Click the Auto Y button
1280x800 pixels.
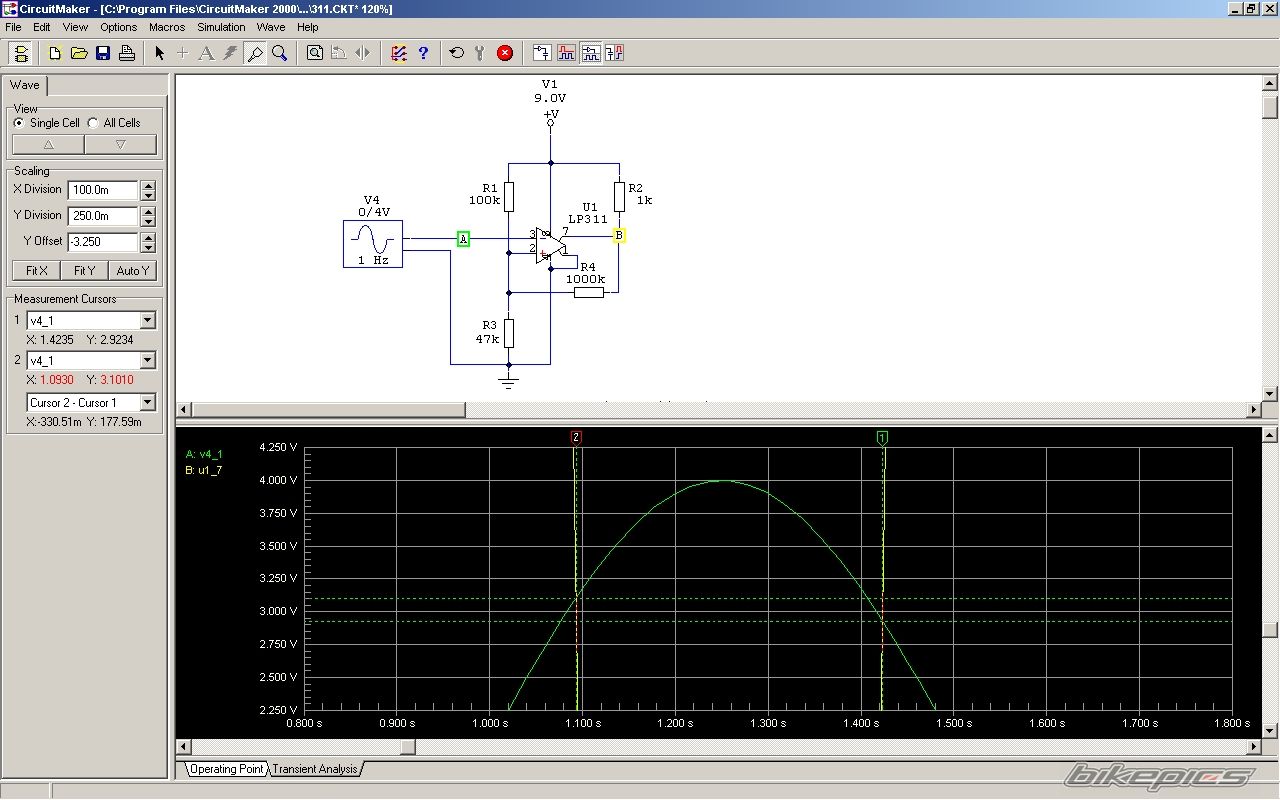133,271
